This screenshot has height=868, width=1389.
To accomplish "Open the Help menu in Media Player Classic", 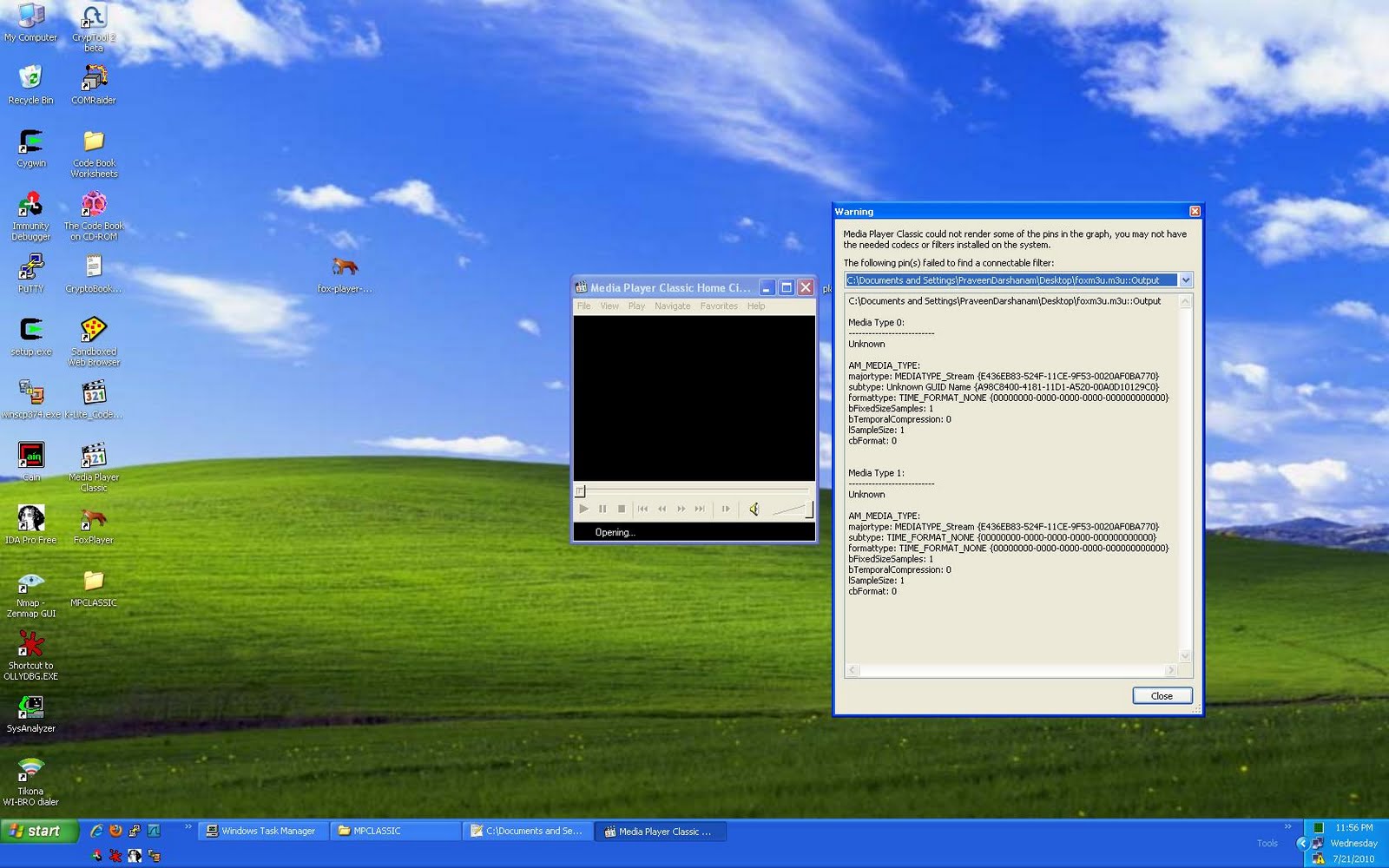I will point(756,306).
